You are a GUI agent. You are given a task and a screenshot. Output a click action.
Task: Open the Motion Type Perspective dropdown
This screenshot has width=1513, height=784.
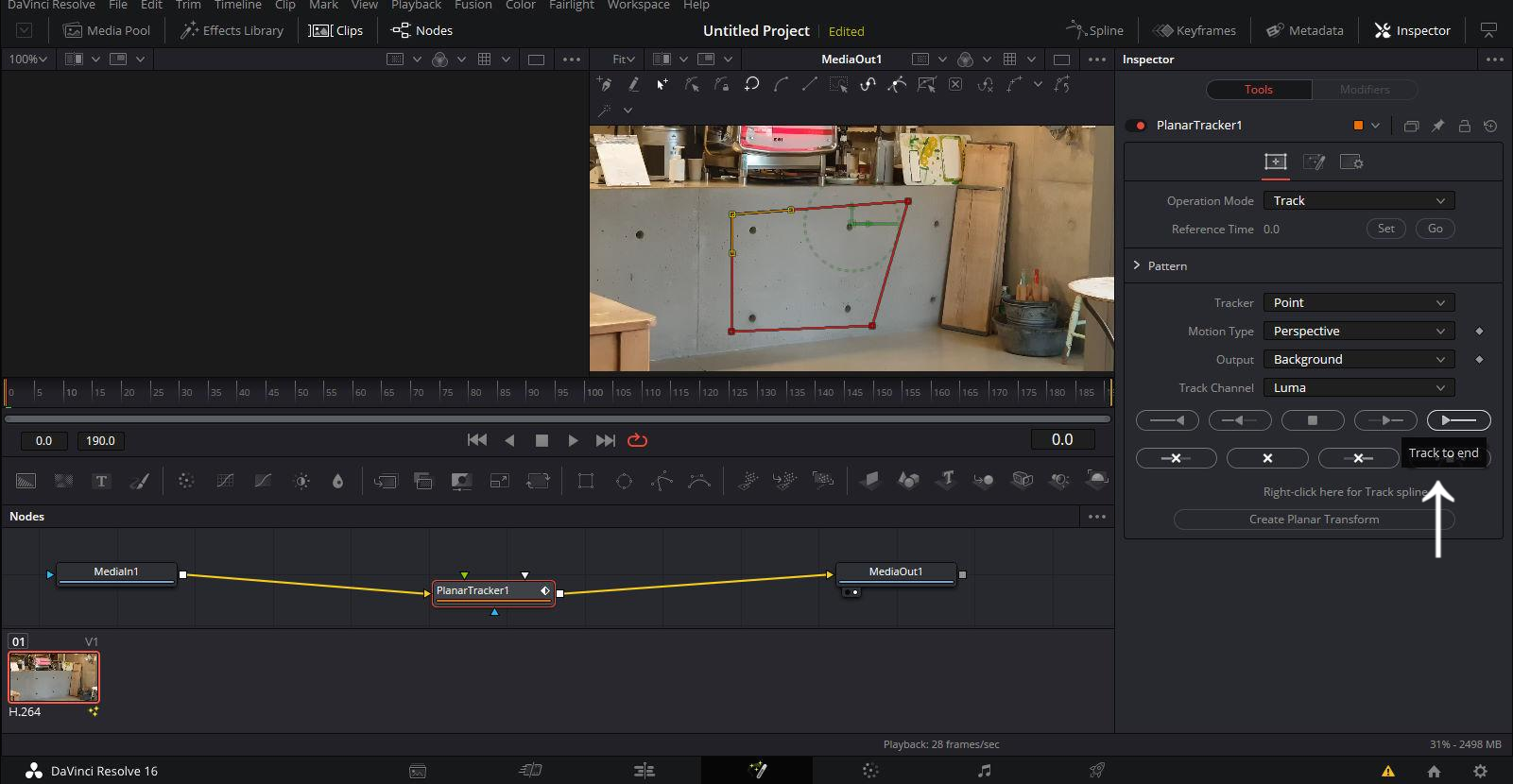[x=1358, y=332]
